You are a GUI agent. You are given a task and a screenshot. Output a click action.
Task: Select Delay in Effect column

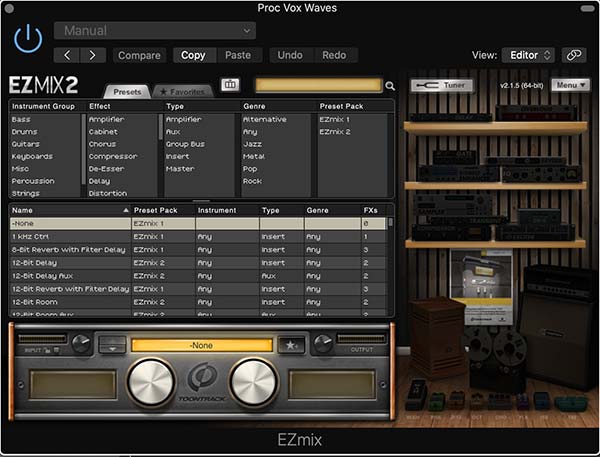click(x=99, y=181)
